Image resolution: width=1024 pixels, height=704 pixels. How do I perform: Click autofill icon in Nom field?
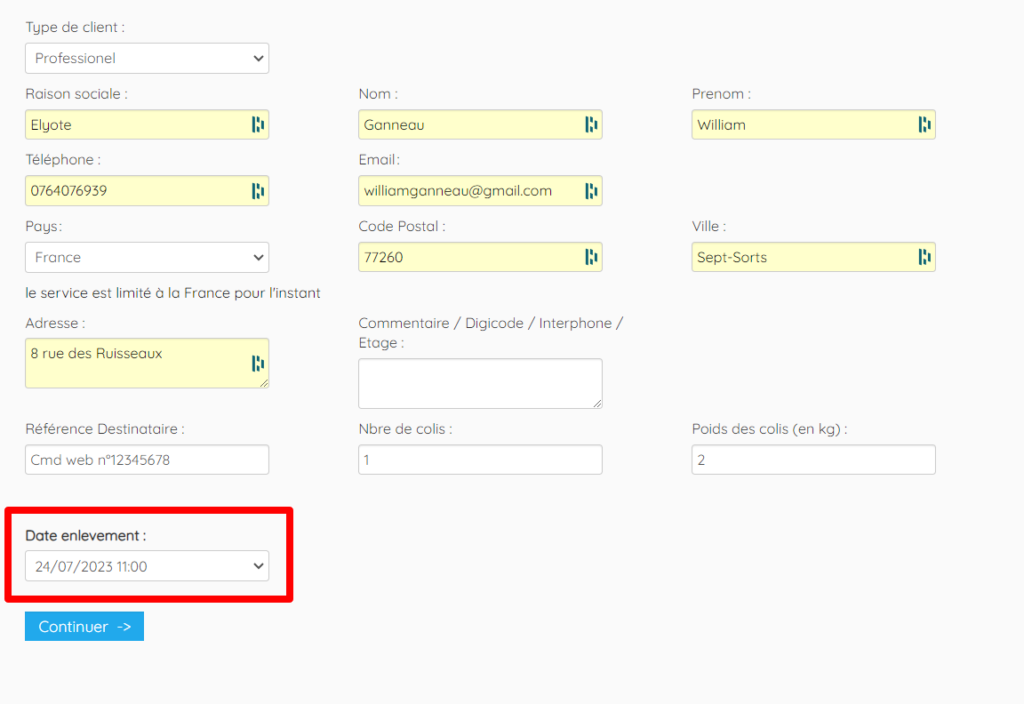point(591,125)
